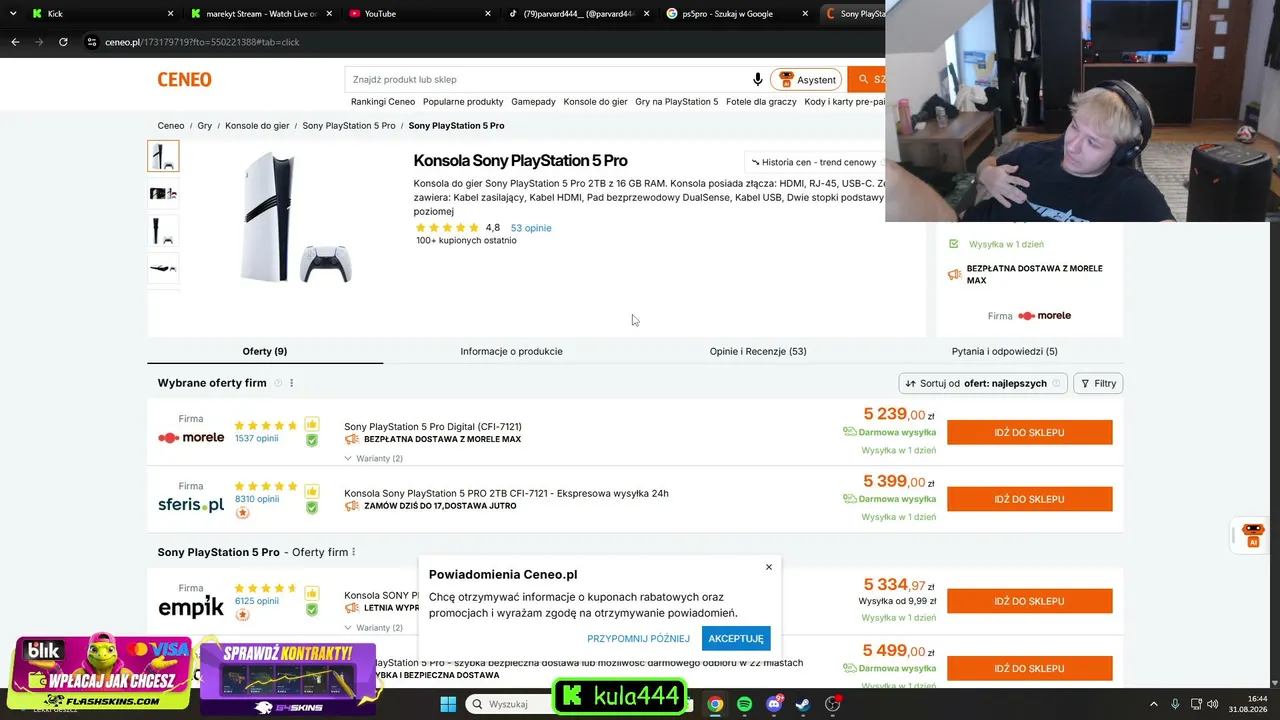Click the sferis.pl shop logo

pos(191,504)
